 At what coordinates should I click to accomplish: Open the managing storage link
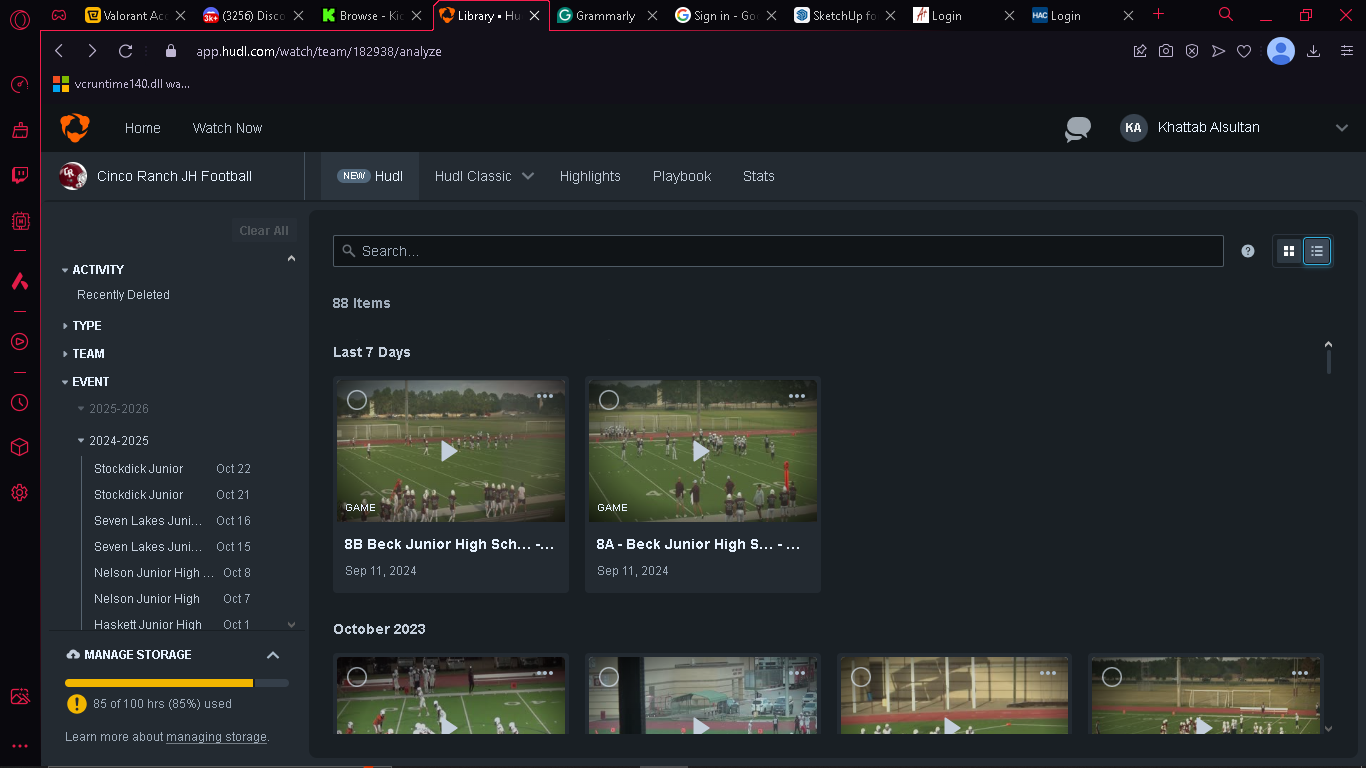(x=216, y=737)
